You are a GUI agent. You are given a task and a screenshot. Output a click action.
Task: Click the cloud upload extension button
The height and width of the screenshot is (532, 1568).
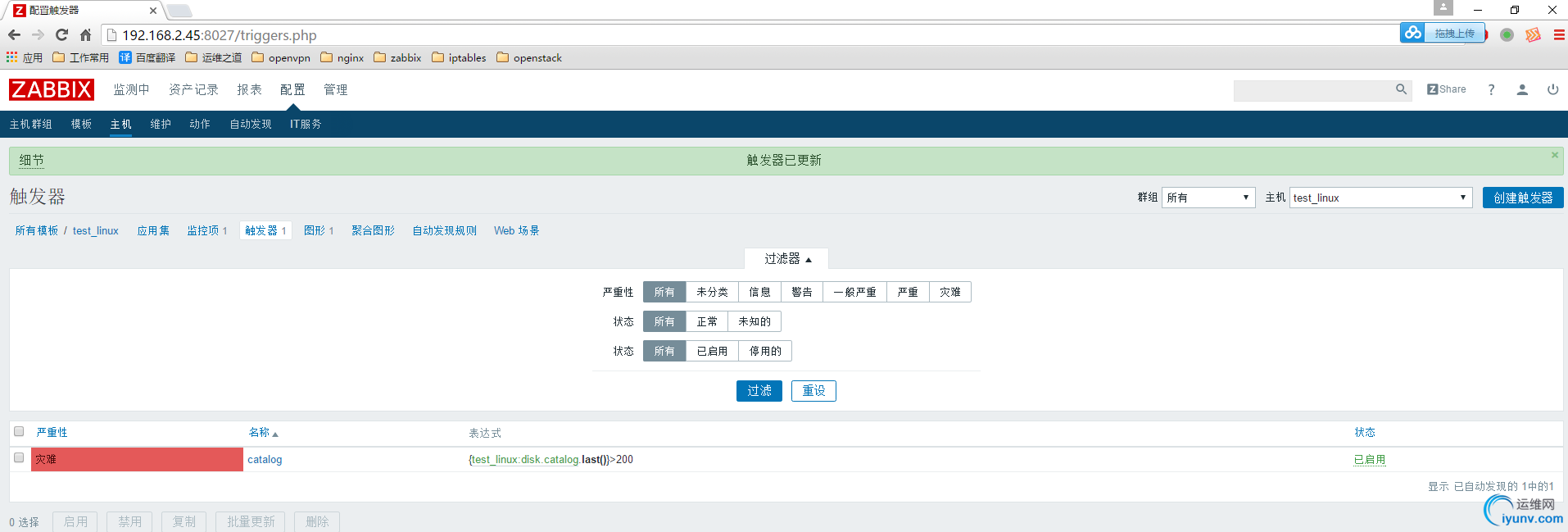[x=1442, y=33]
